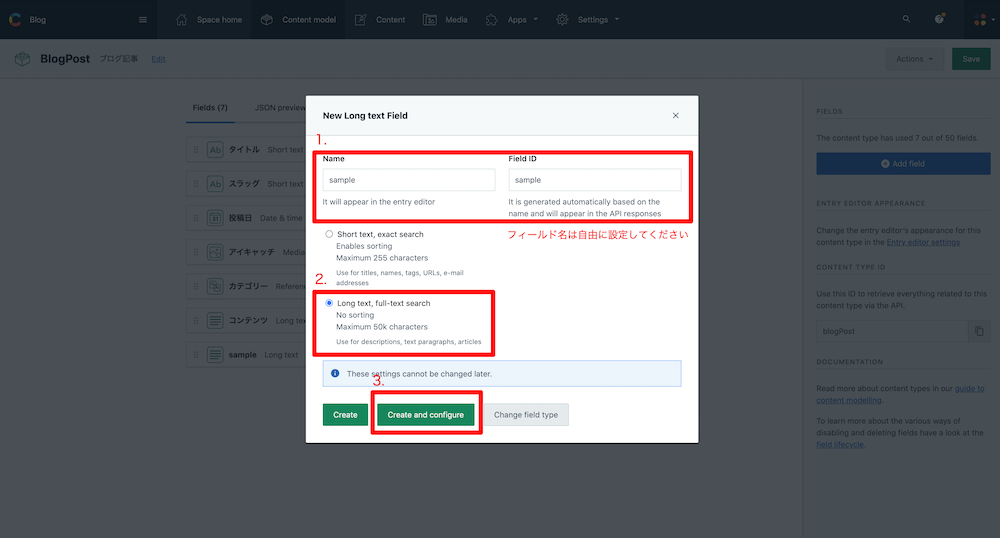The height and width of the screenshot is (538, 1000).
Task: Switch to the Fields (7) tab
Action: (x=210, y=108)
